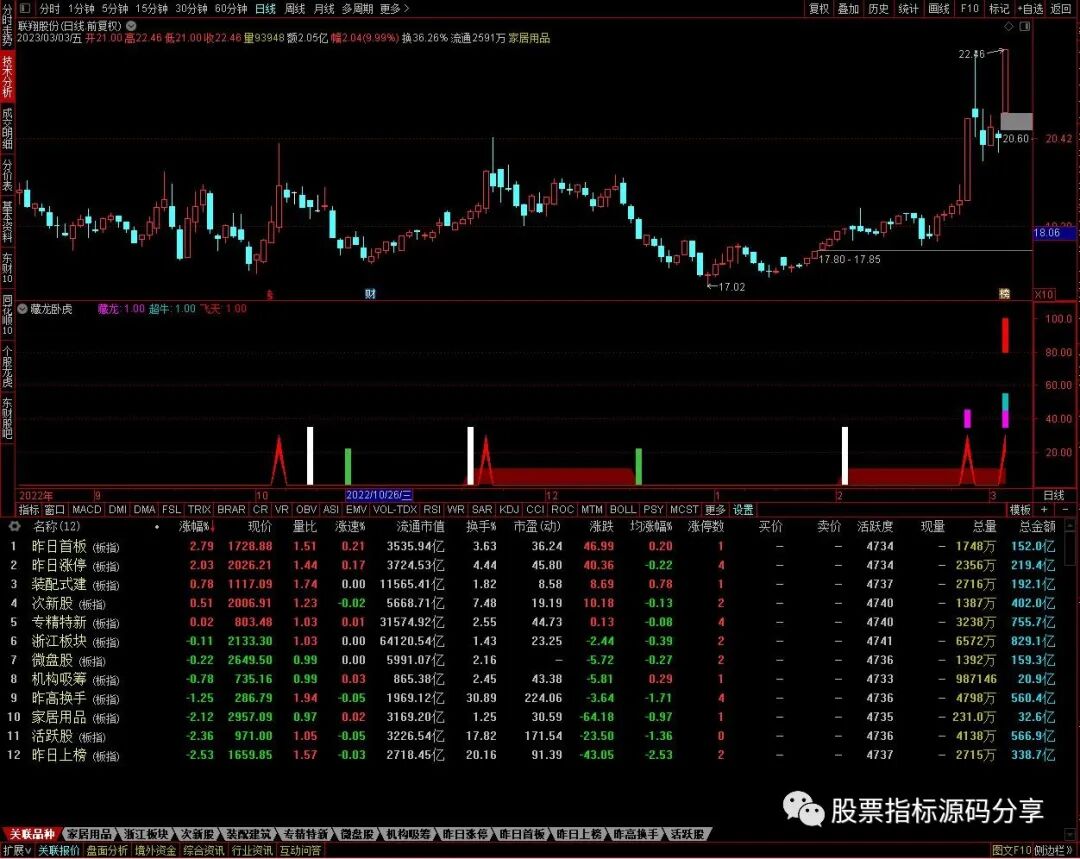Screen dimensions: 1080x859
Task: Open the 技术分析 sidebar tab
Action: coord(7,76)
